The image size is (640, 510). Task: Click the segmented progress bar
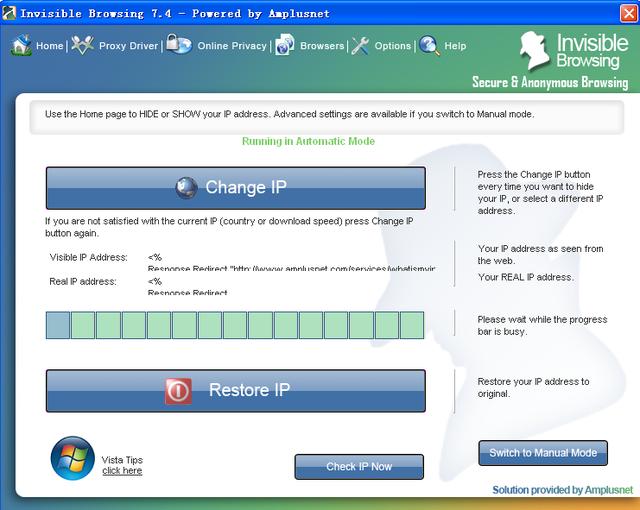[x=235, y=325]
